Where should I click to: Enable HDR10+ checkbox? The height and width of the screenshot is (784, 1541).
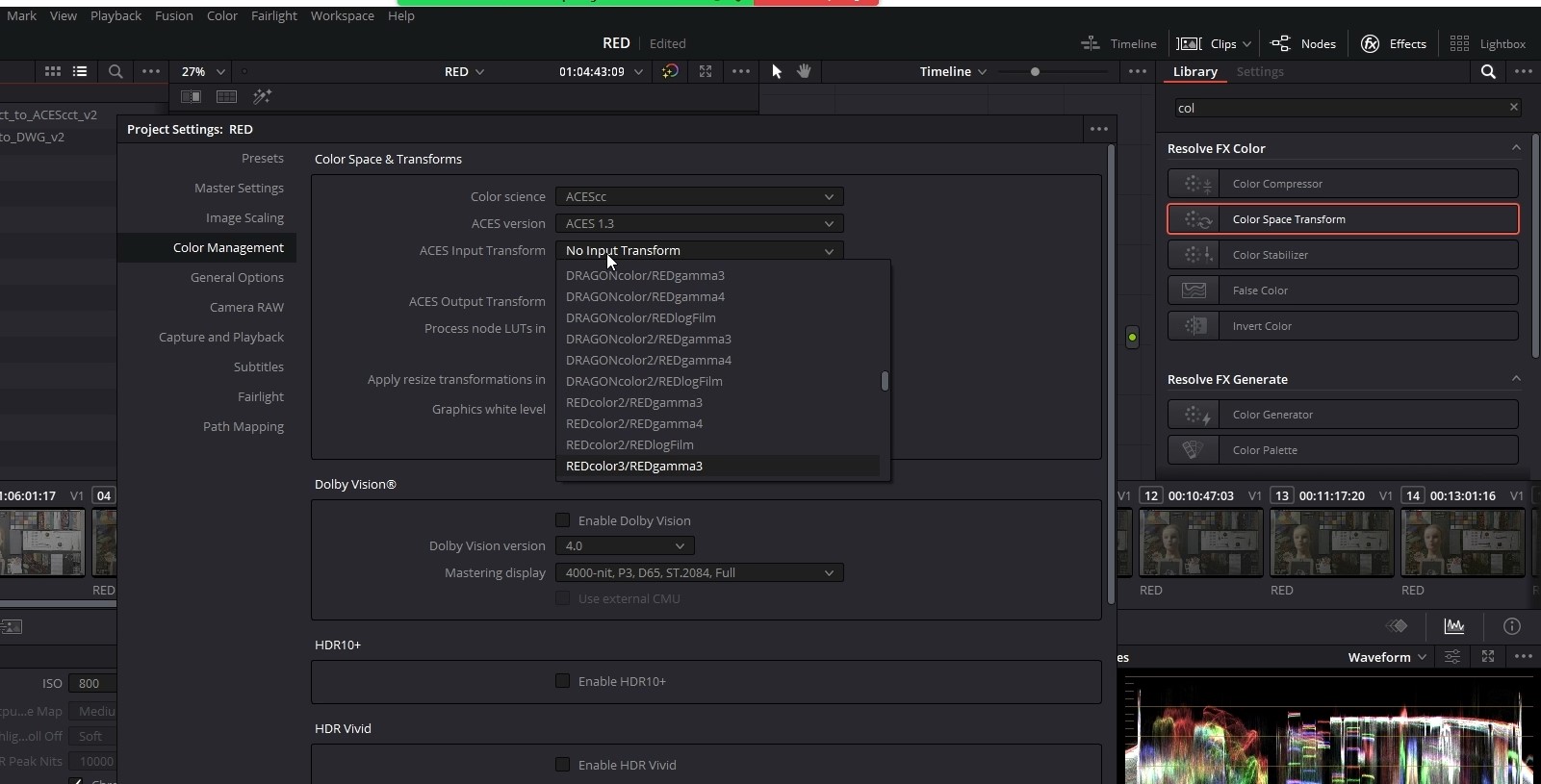[563, 681]
